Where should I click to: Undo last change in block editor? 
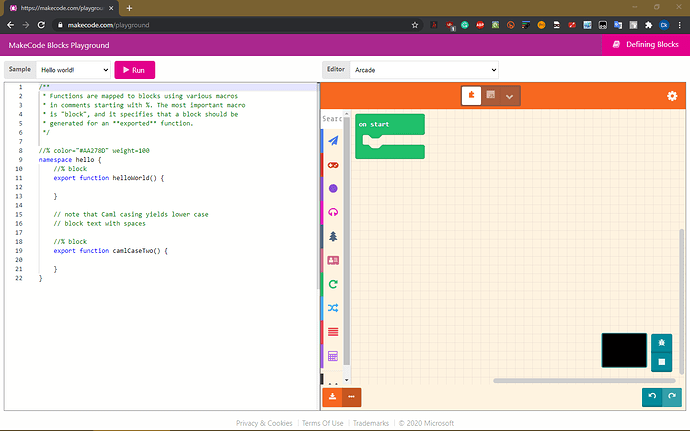652,396
